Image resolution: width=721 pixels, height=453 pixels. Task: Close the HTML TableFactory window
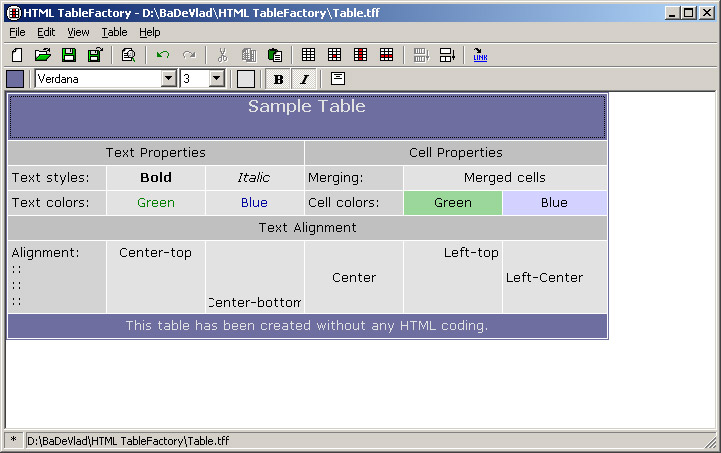[706, 13]
